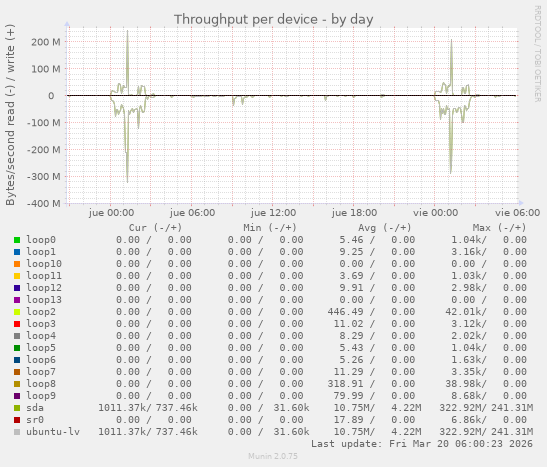Click the sr0 dark red legend swatch

(x=17, y=420)
